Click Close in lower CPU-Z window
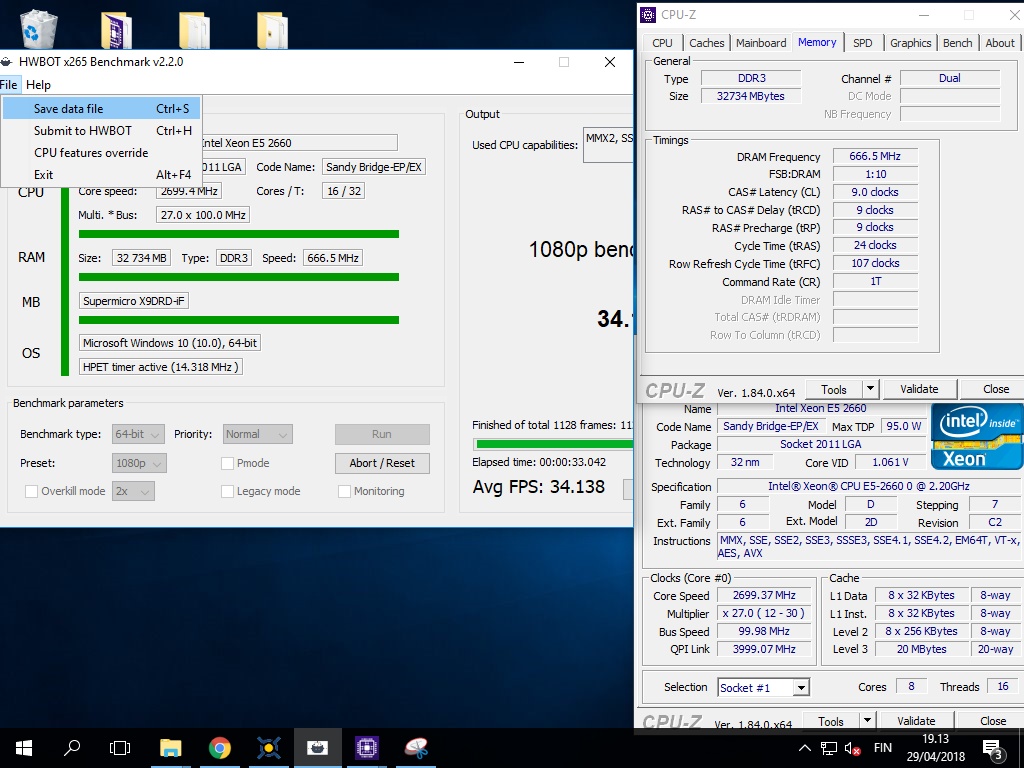Screen dimensions: 1024x768 coord(992,721)
